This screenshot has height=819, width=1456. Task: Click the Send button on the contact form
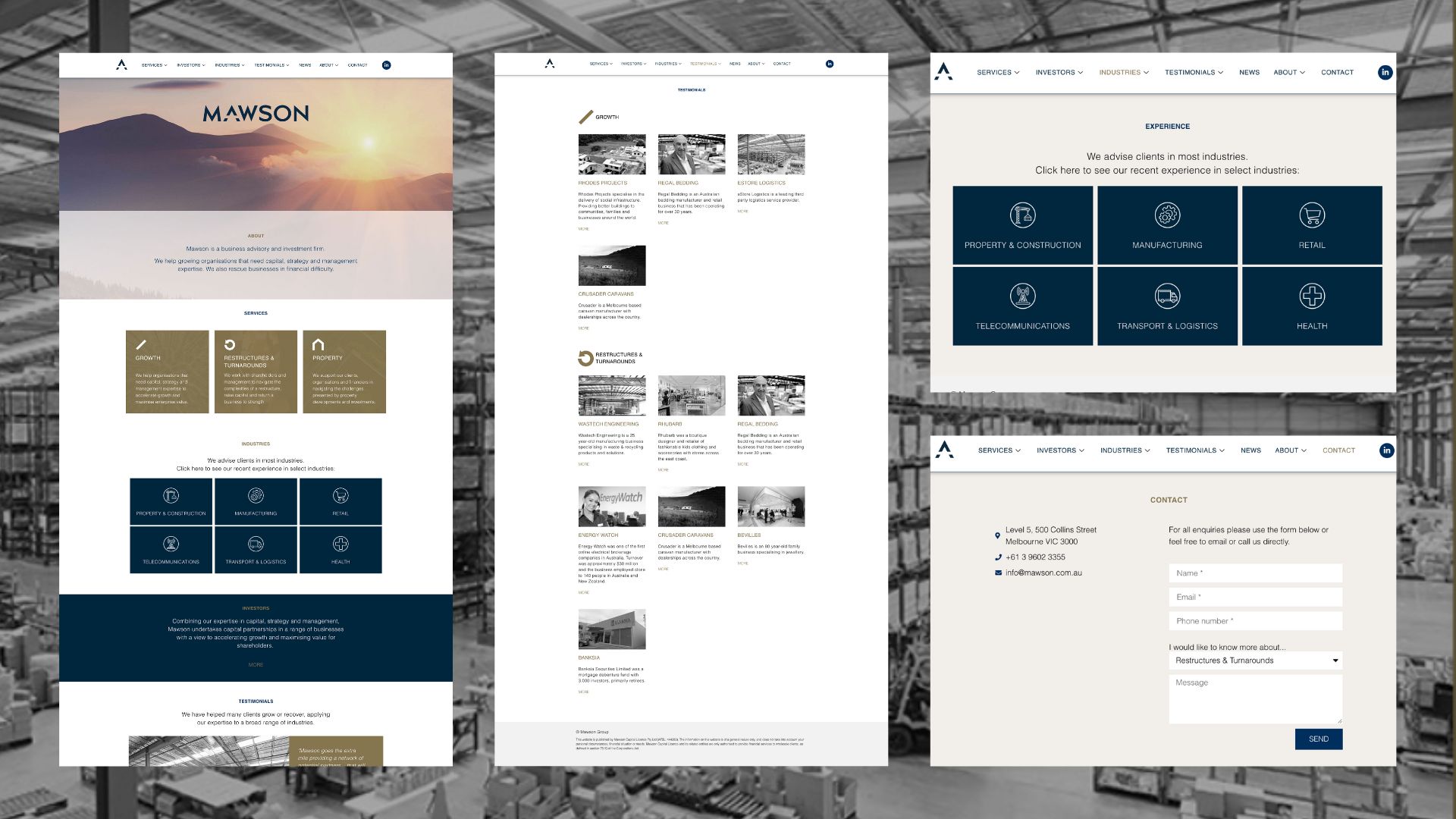tap(1319, 739)
